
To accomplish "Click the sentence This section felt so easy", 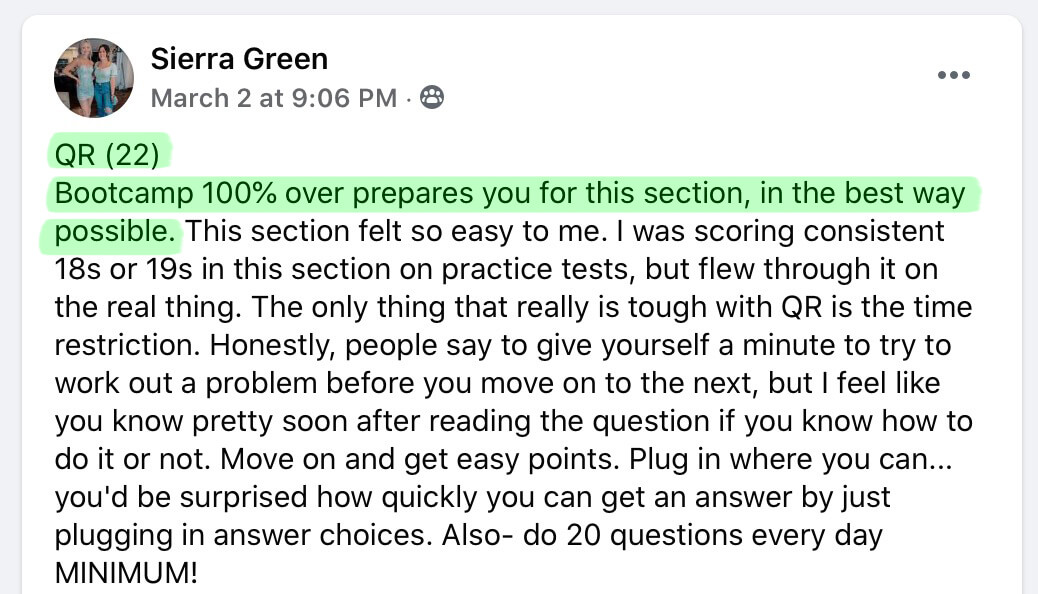I will coord(396,232).
